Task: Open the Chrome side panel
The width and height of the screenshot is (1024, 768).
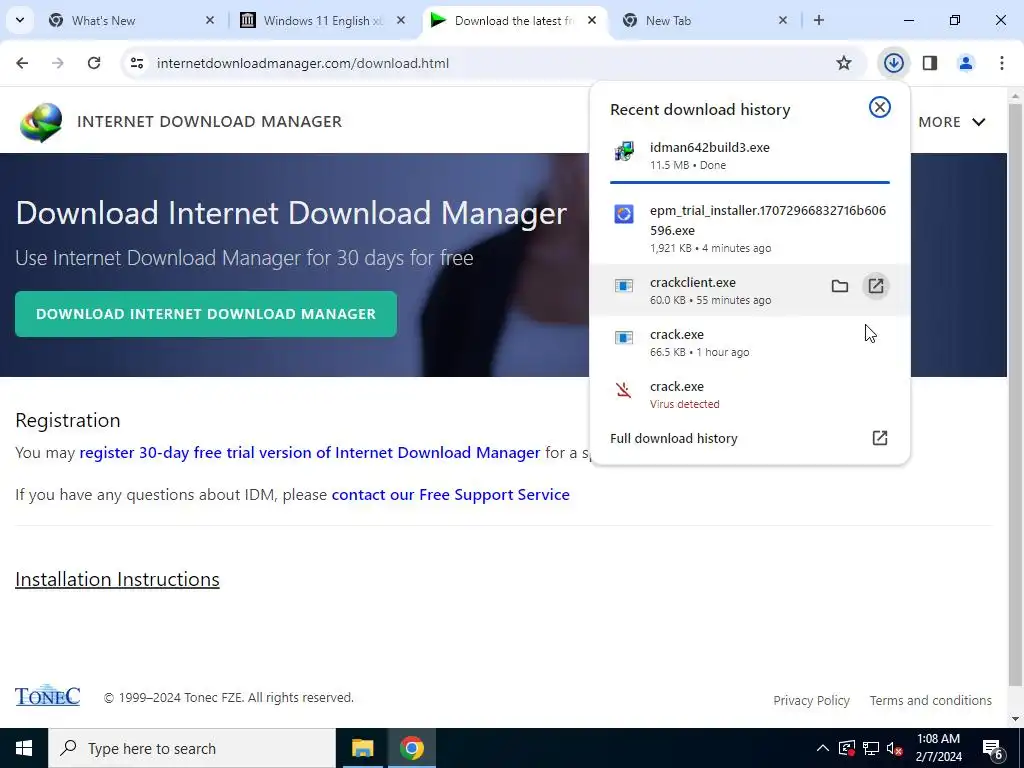Action: pos(930,63)
